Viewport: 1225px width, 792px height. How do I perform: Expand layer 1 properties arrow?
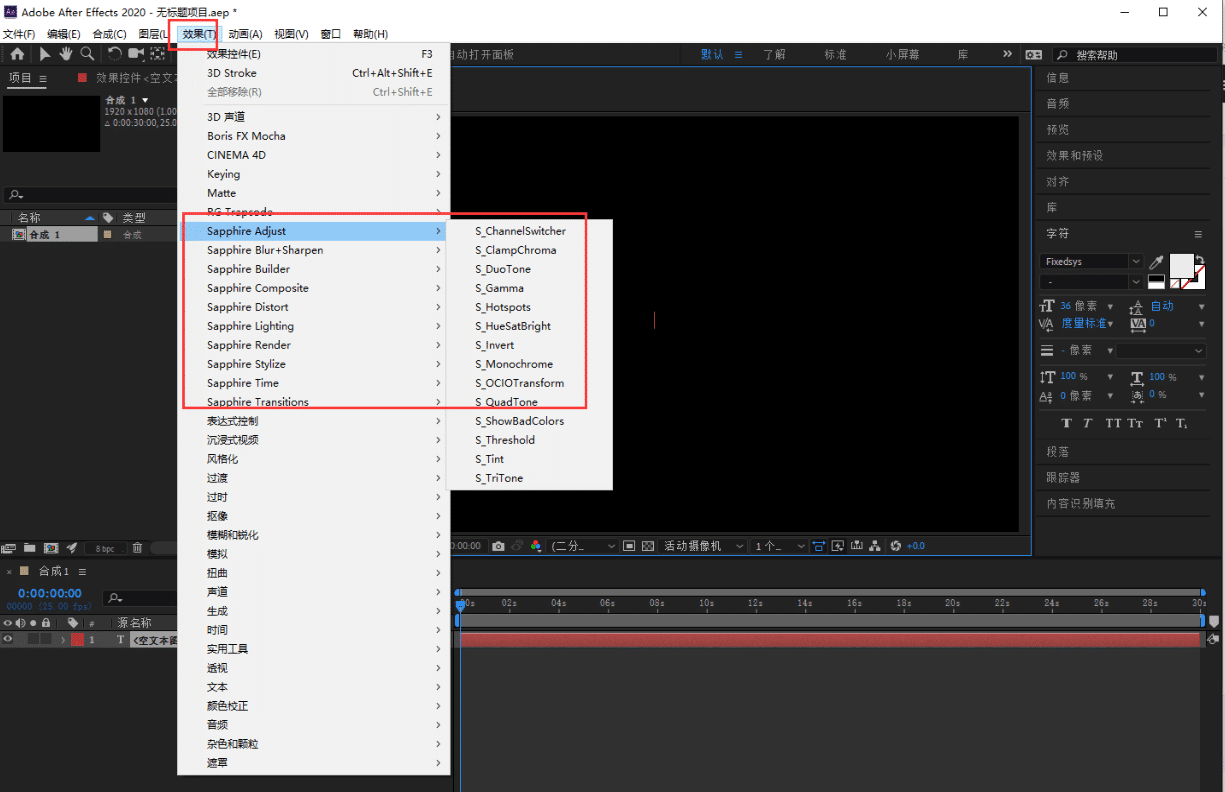(63, 640)
